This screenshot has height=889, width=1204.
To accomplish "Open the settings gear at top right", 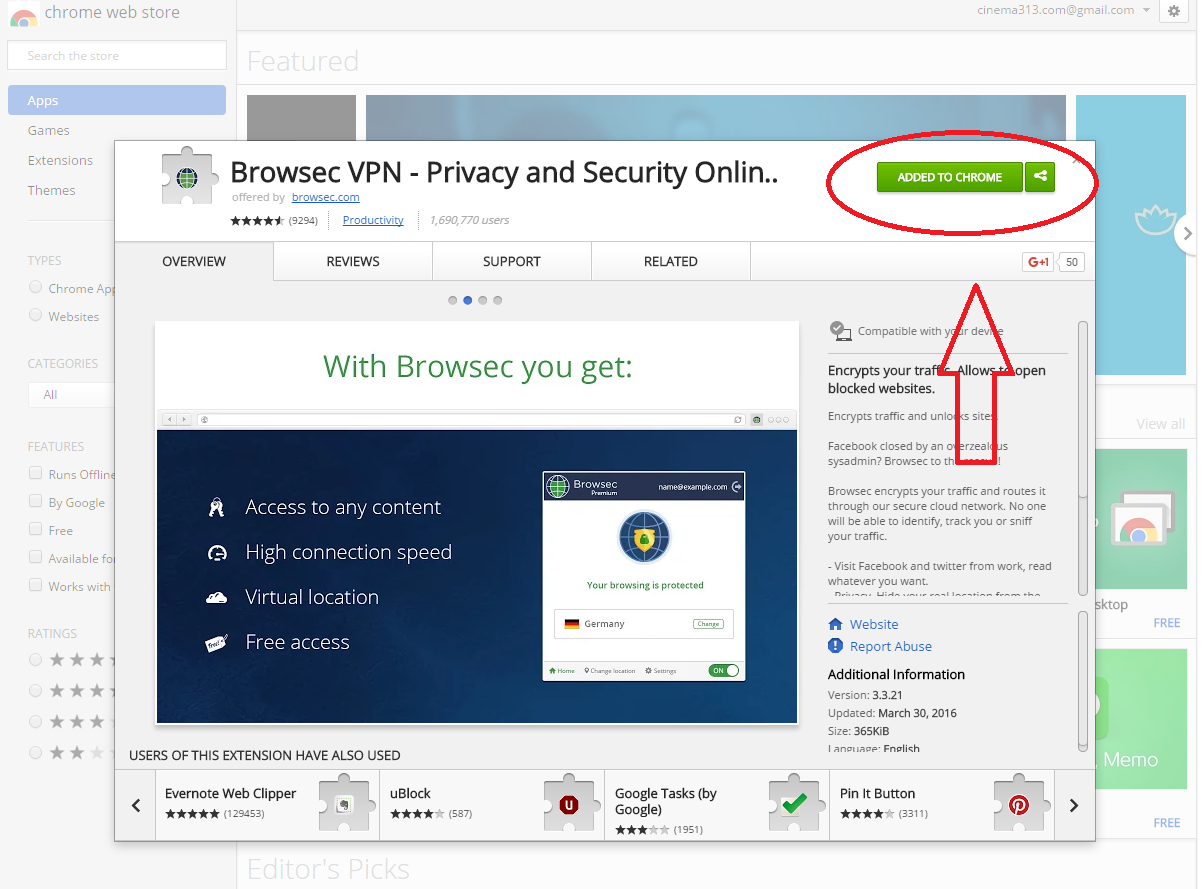I will tap(1174, 11).
